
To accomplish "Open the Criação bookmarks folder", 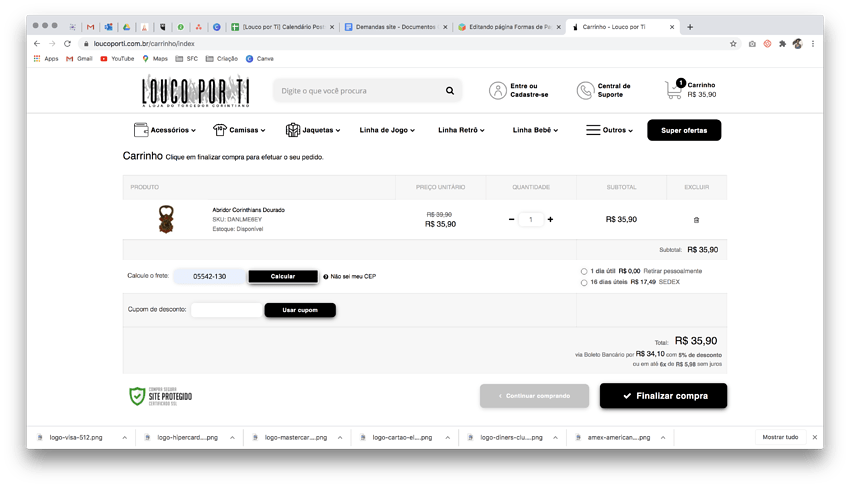I will point(222,59).
